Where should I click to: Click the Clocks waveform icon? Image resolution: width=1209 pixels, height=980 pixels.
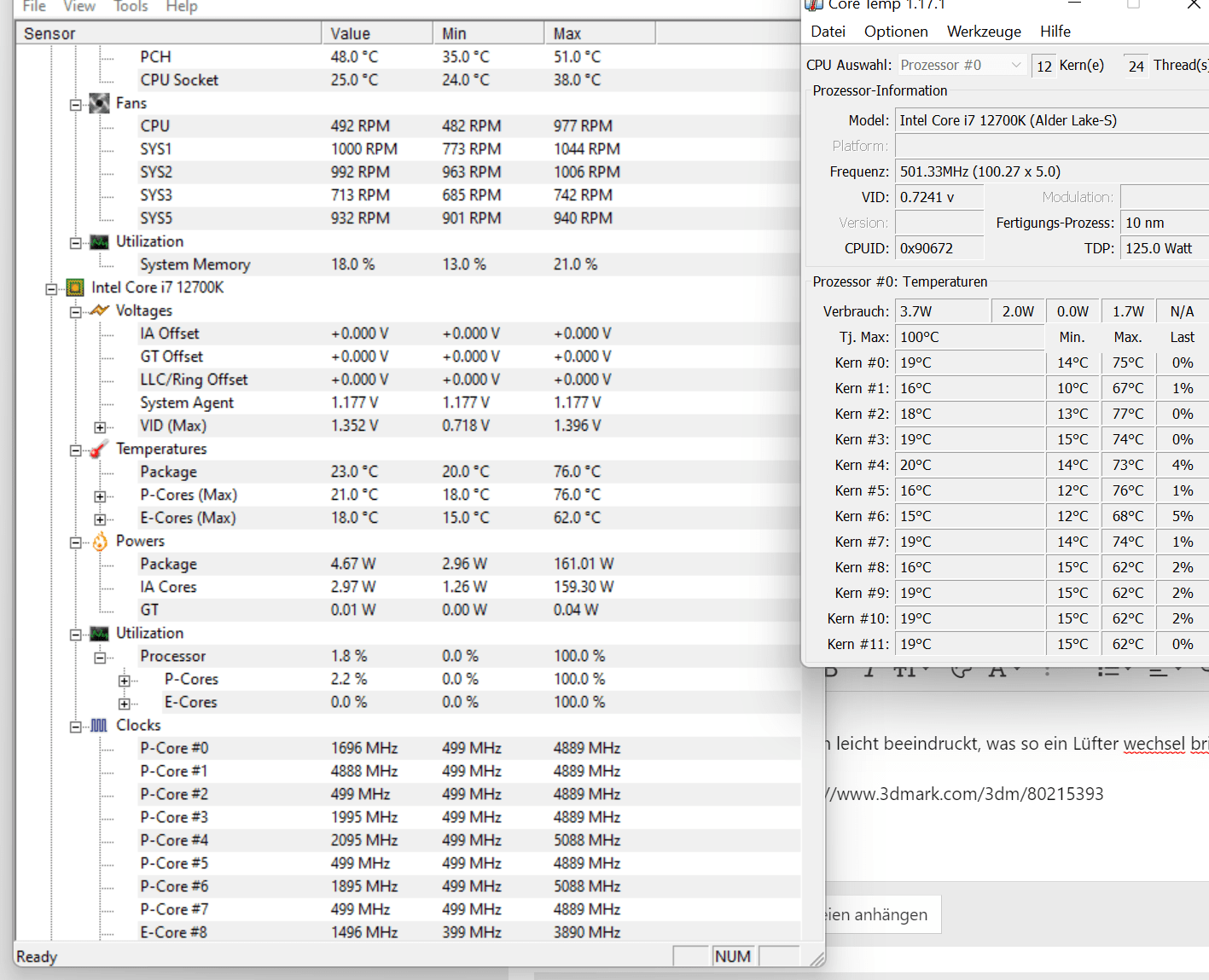[100, 725]
